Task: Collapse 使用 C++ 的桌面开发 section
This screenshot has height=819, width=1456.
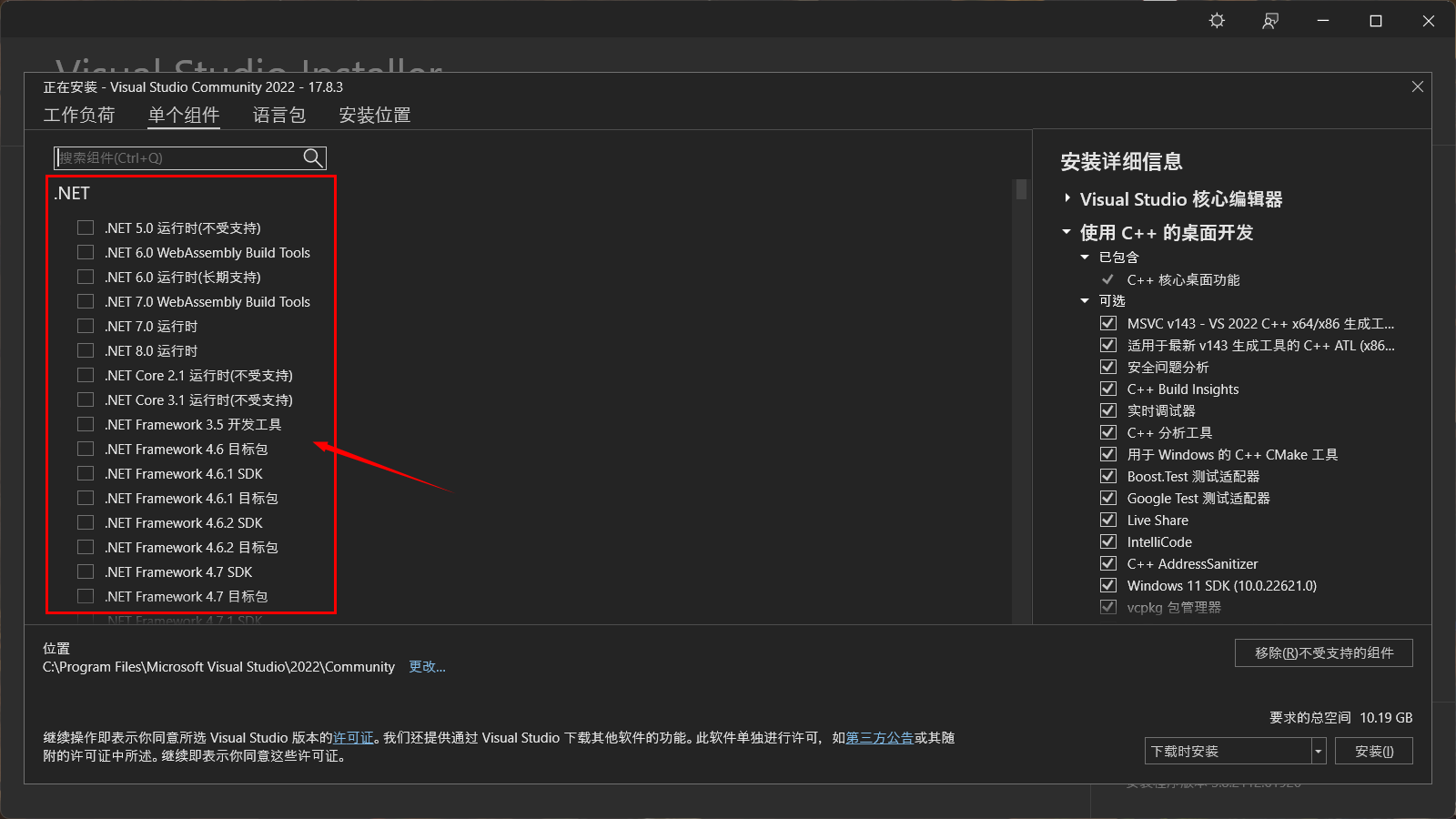Action: [1067, 232]
